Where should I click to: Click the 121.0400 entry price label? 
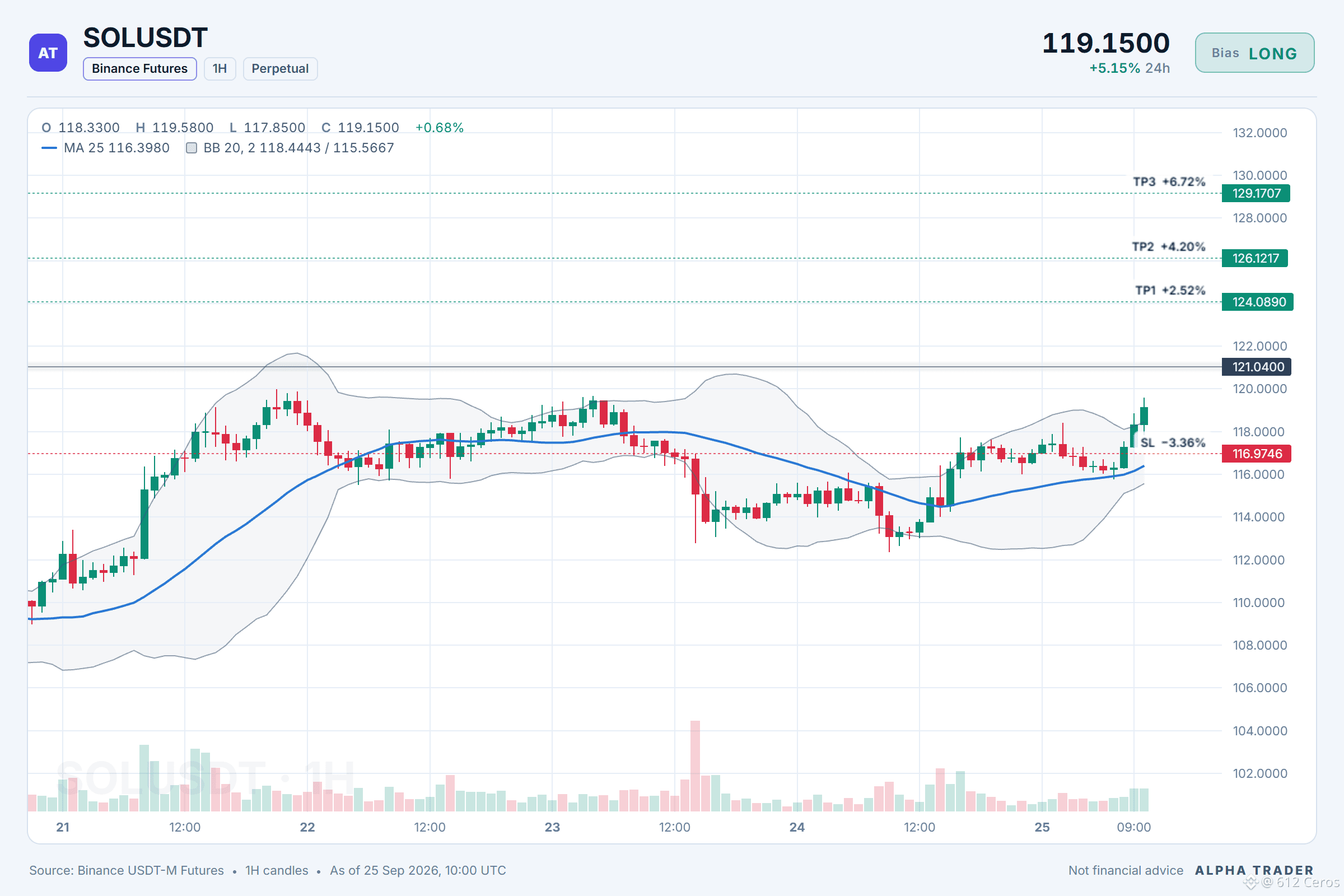point(1256,367)
